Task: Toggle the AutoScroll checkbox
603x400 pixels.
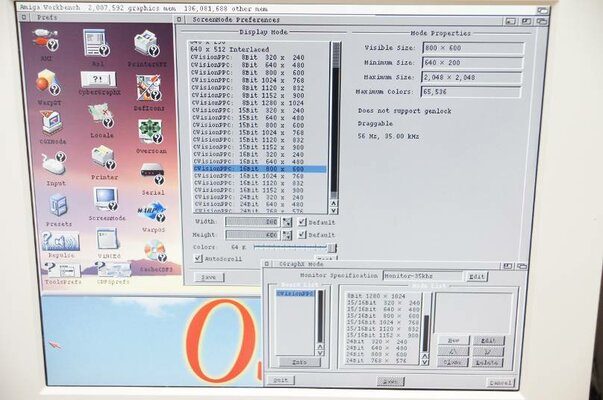Action: tap(200, 258)
